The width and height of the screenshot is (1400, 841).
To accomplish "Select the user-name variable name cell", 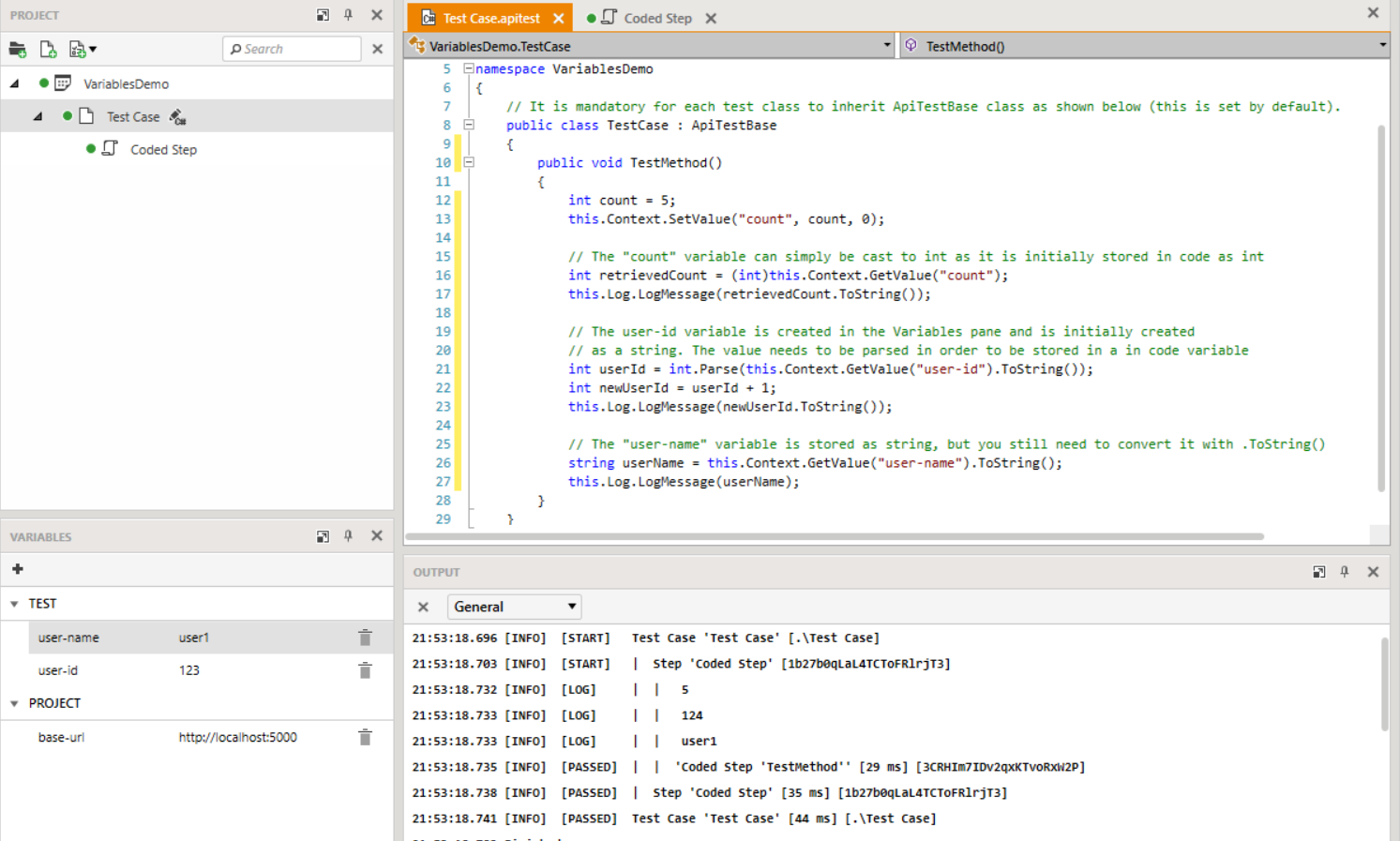I will [68, 638].
